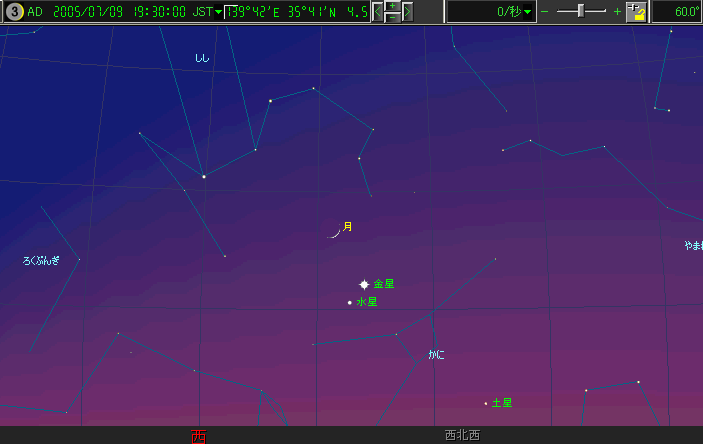Screen dimensions: 703x444
Task: Select Venus (金星) in the sky
Action: click(x=364, y=284)
